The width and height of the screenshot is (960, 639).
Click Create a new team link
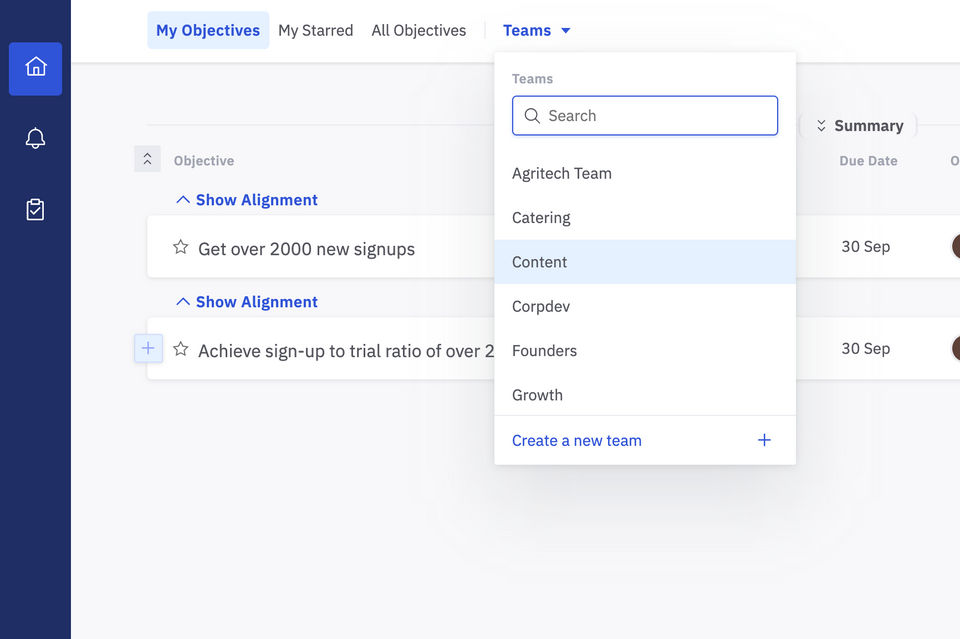[577, 440]
